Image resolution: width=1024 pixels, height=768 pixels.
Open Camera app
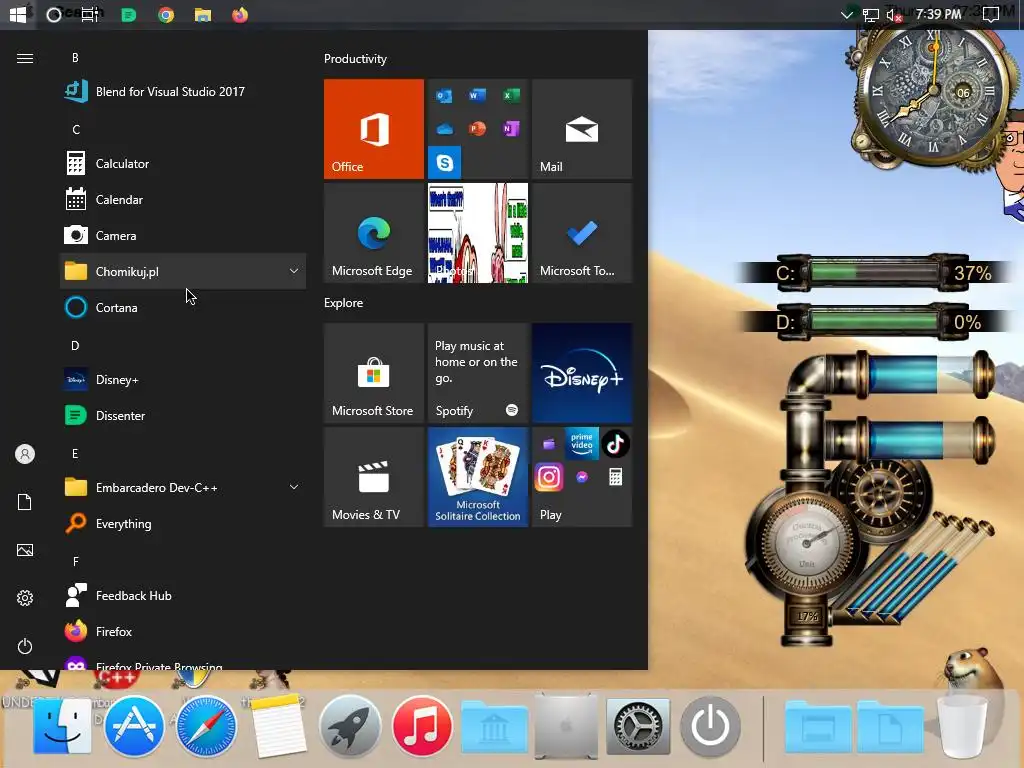click(x=183, y=235)
